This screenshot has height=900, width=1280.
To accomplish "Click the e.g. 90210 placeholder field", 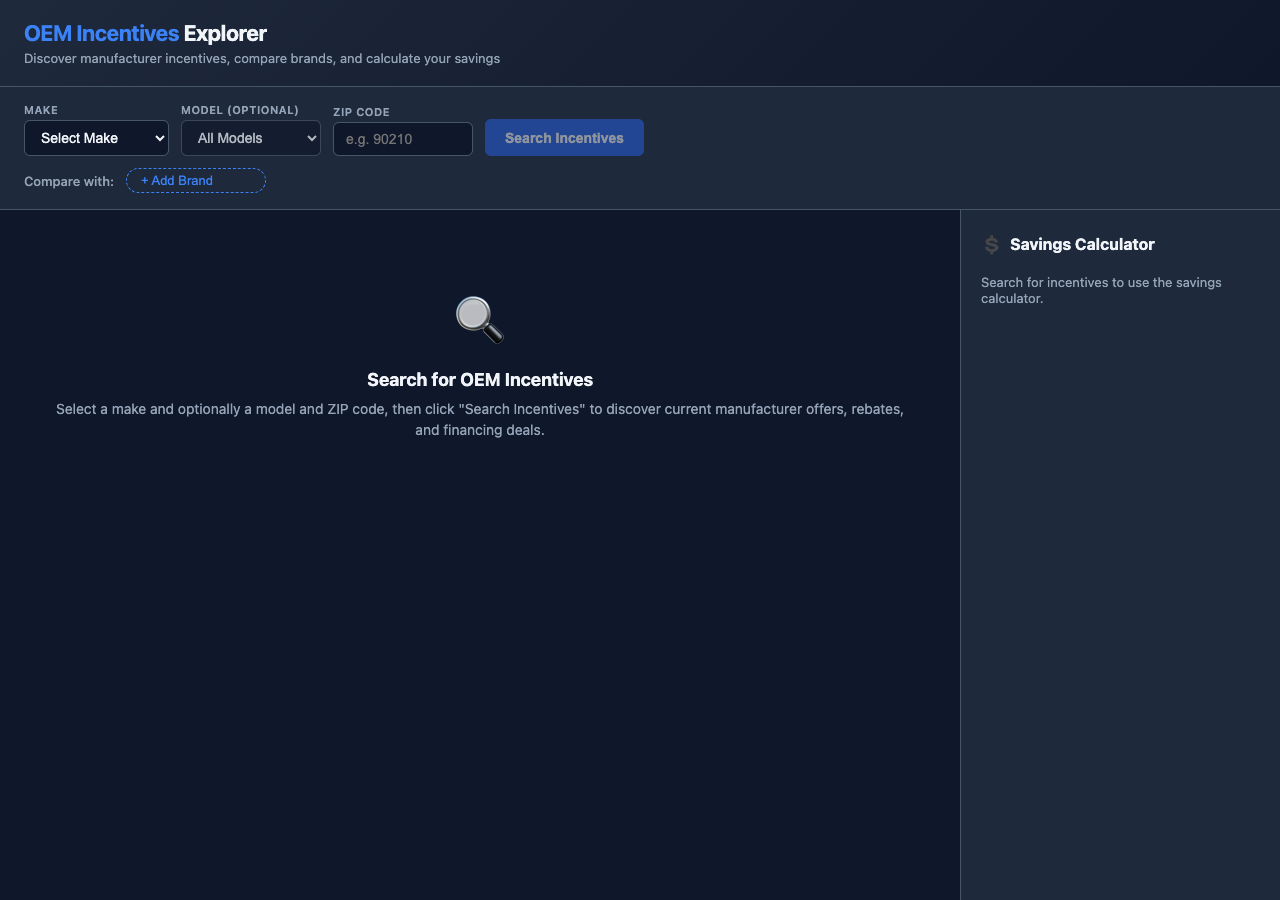I will (x=402, y=139).
